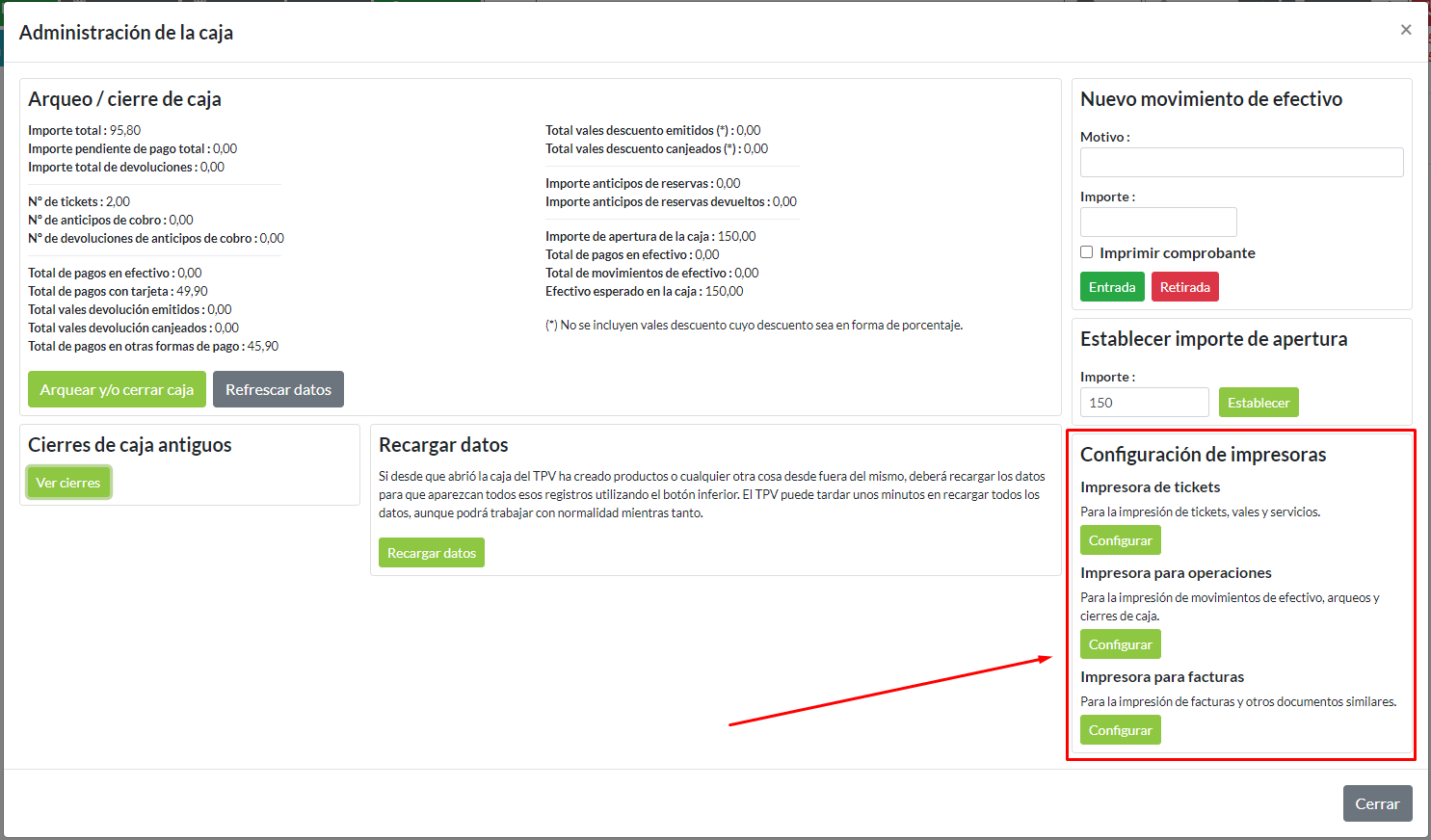
Task: Click the Motivo label
Action: point(1104,137)
